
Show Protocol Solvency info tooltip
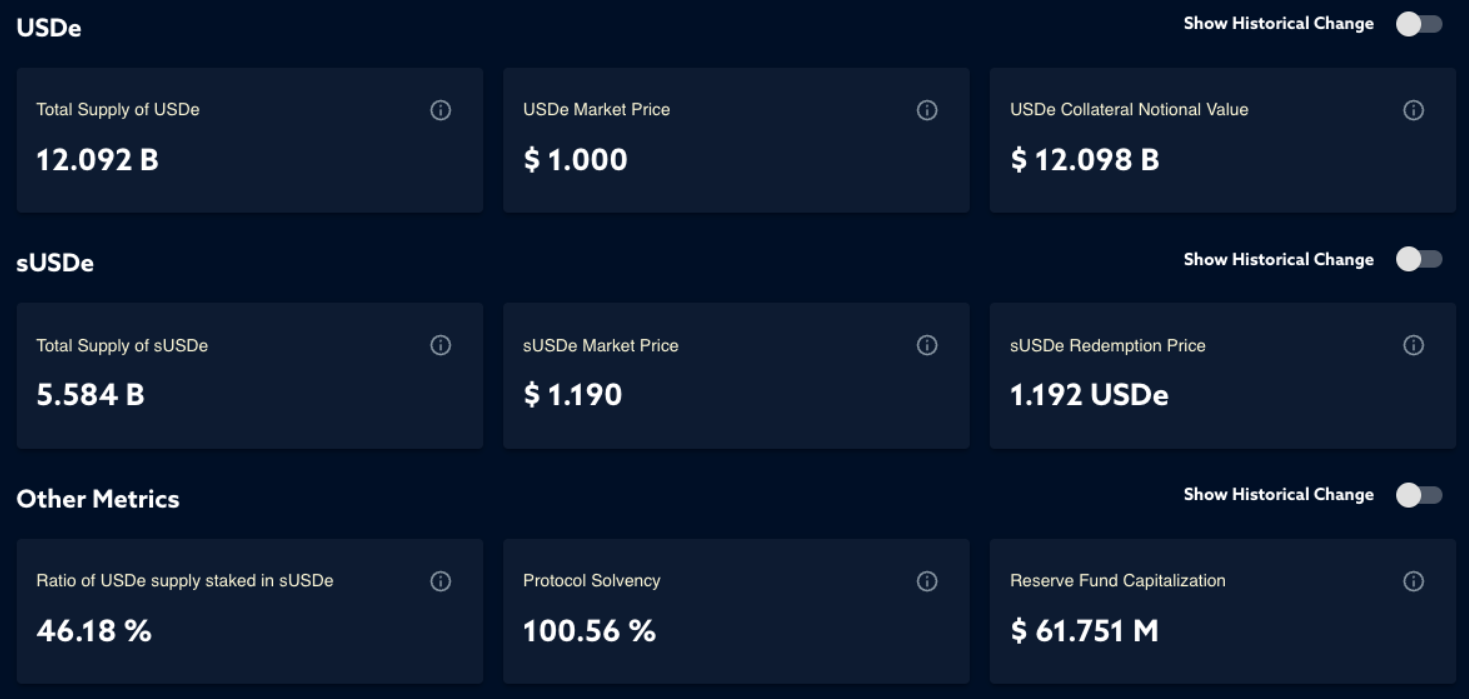(x=927, y=581)
